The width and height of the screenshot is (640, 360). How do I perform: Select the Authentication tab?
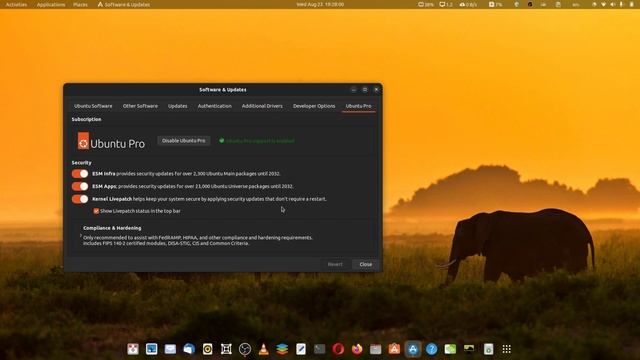215,106
